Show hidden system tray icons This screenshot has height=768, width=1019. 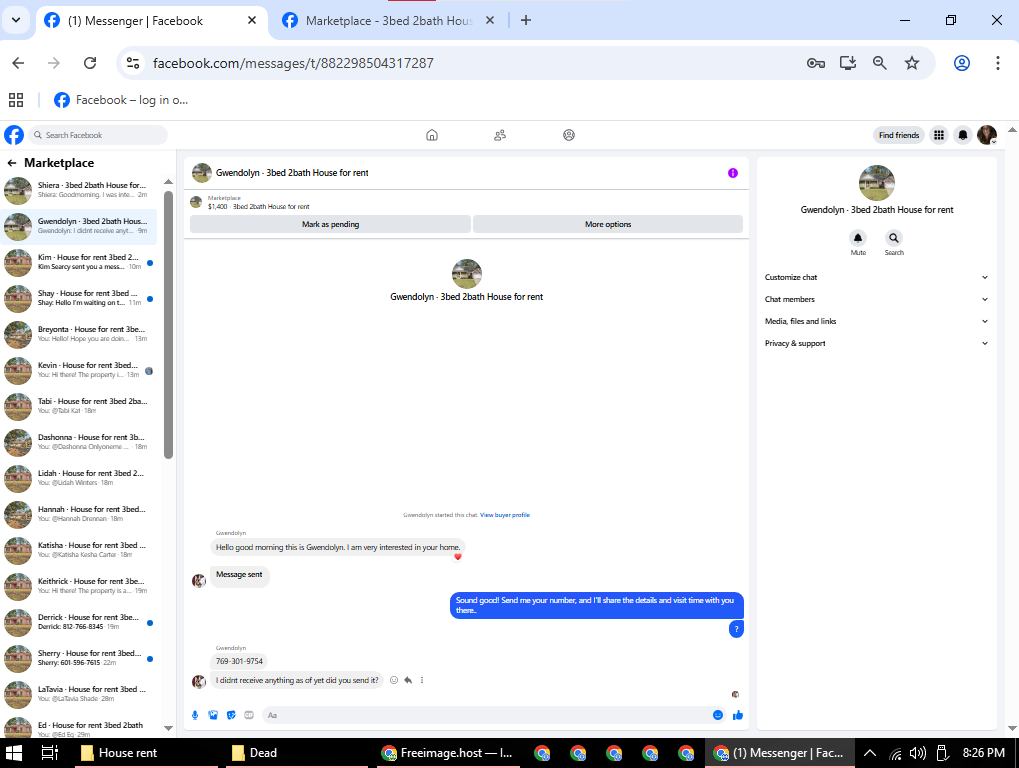870,753
